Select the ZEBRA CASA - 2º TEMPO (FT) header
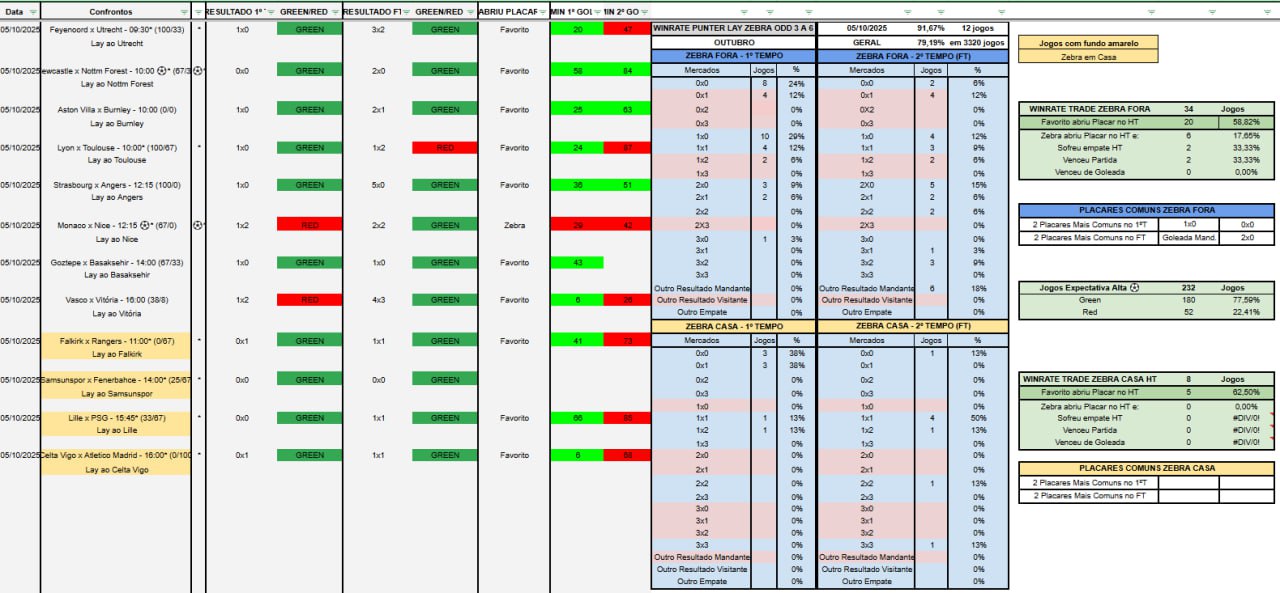Viewport: 1280px width, 593px height. pos(912,326)
